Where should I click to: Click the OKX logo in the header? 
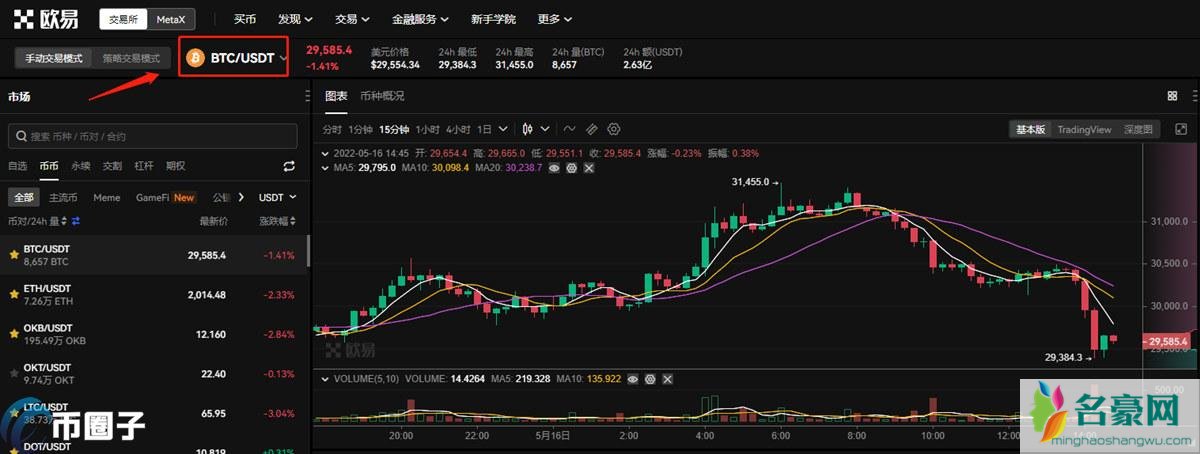[46, 19]
